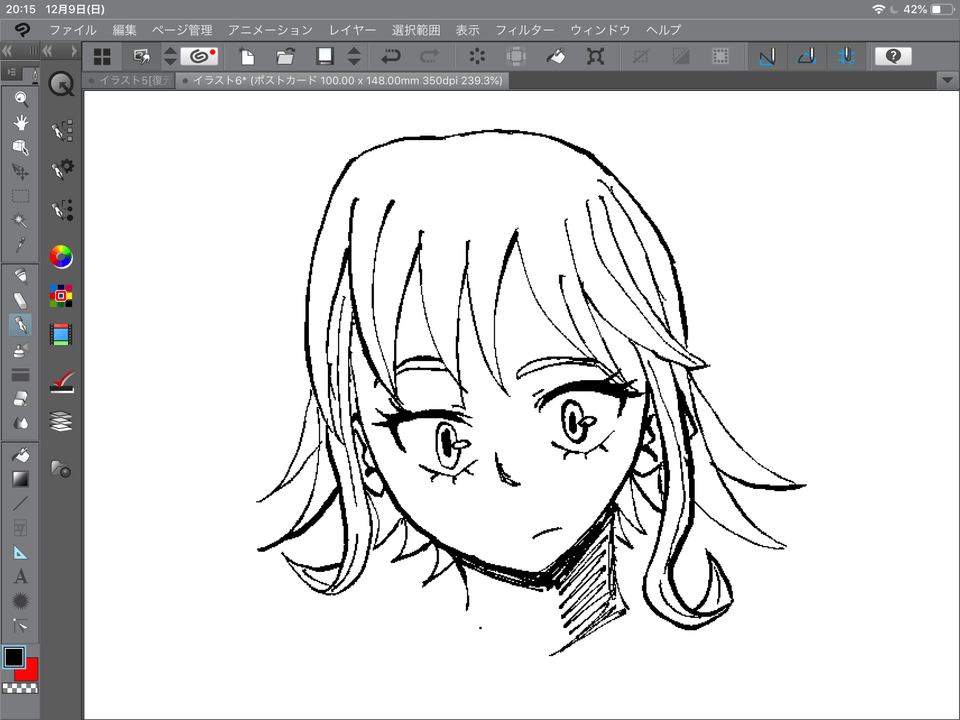Toggle snap to special ruler

tap(807, 57)
